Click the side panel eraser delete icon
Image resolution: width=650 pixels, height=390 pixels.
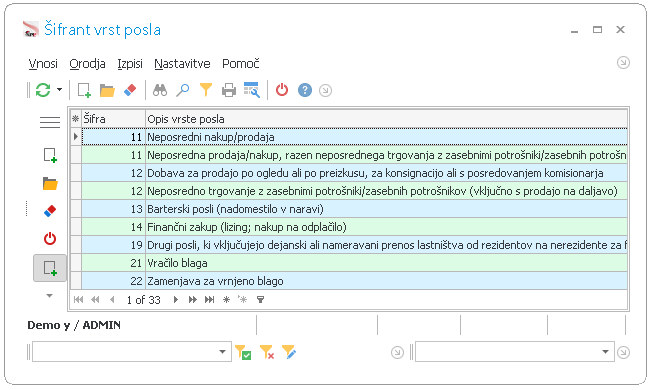(x=50, y=211)
